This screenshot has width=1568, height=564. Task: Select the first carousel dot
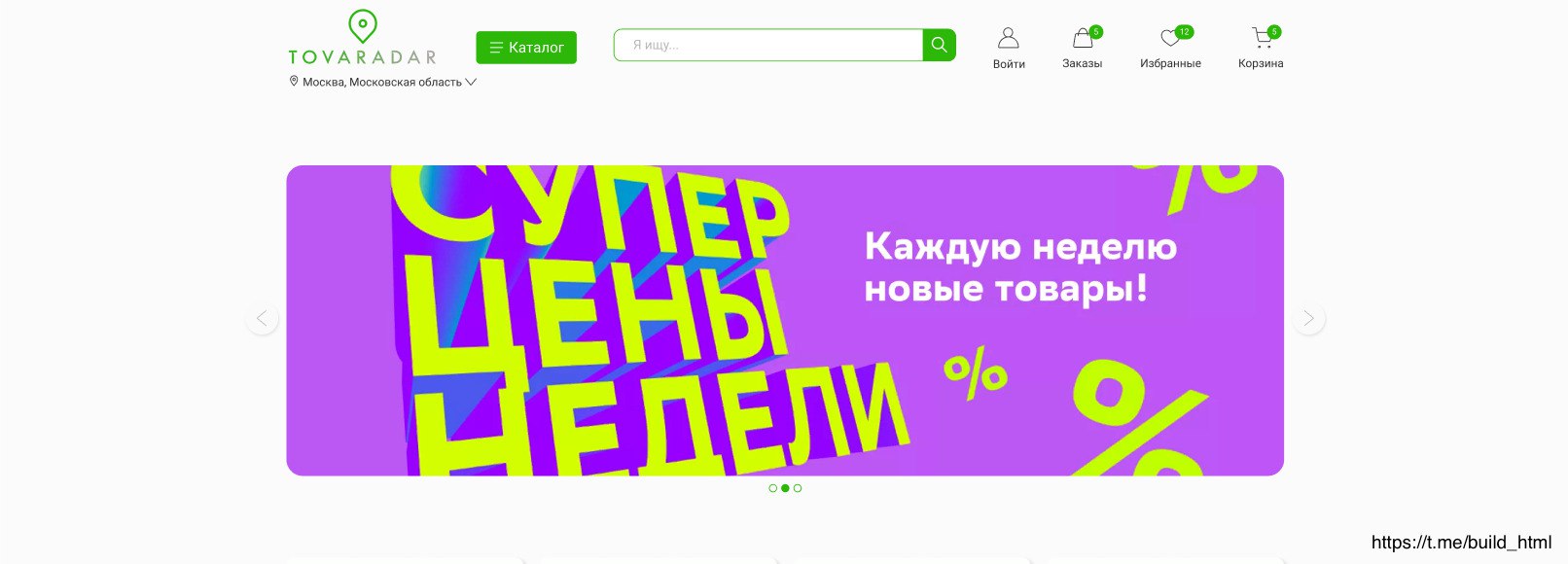773,488
